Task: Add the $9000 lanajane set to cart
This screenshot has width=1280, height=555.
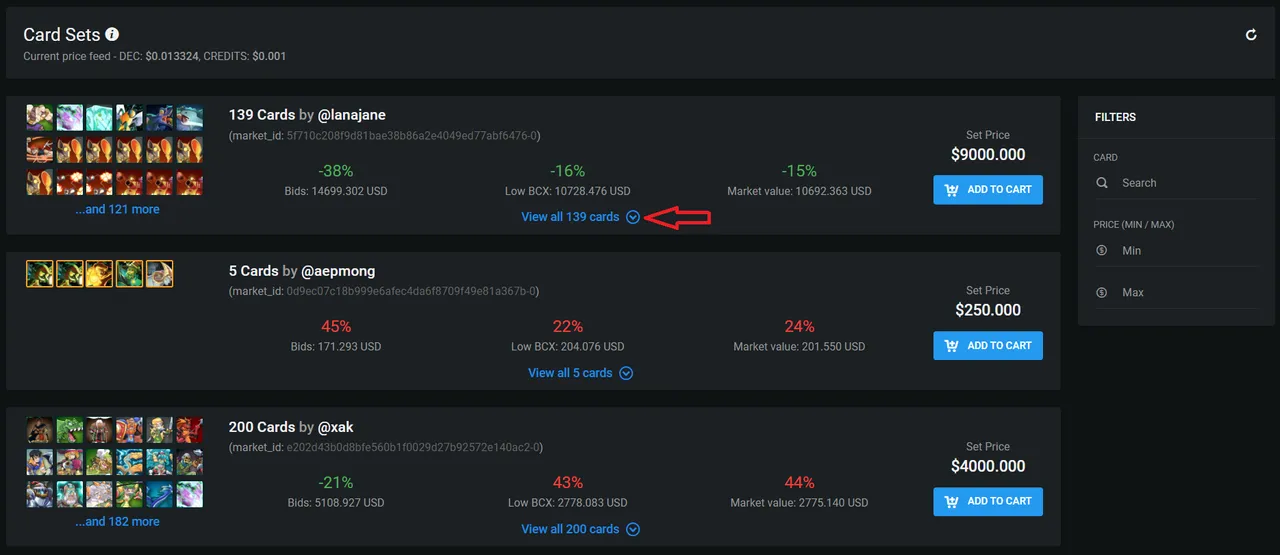Action: pyautogui.click(x=988, y=190)
